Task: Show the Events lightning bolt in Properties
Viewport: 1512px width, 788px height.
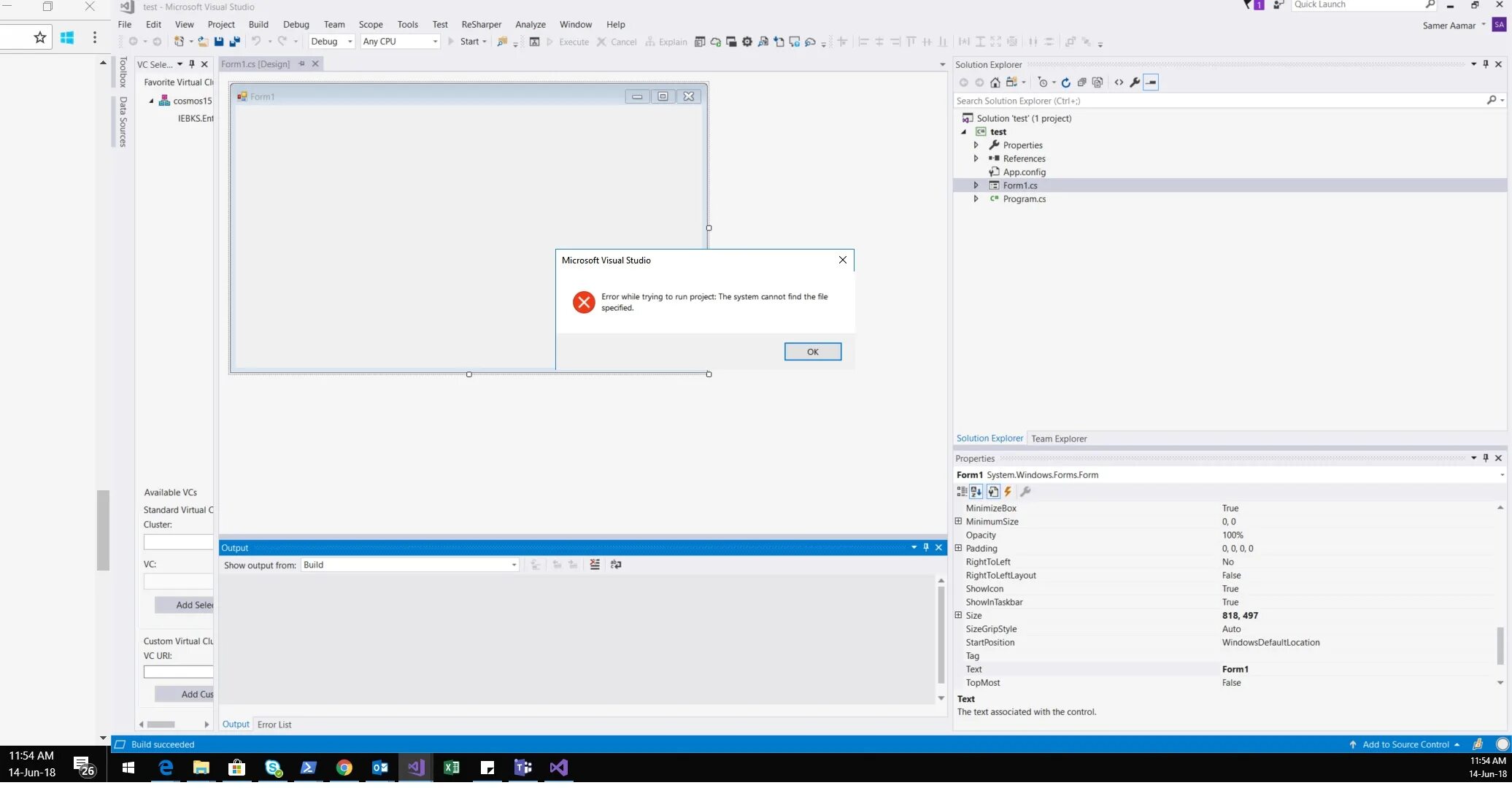Action: [x=1008, y=492]
